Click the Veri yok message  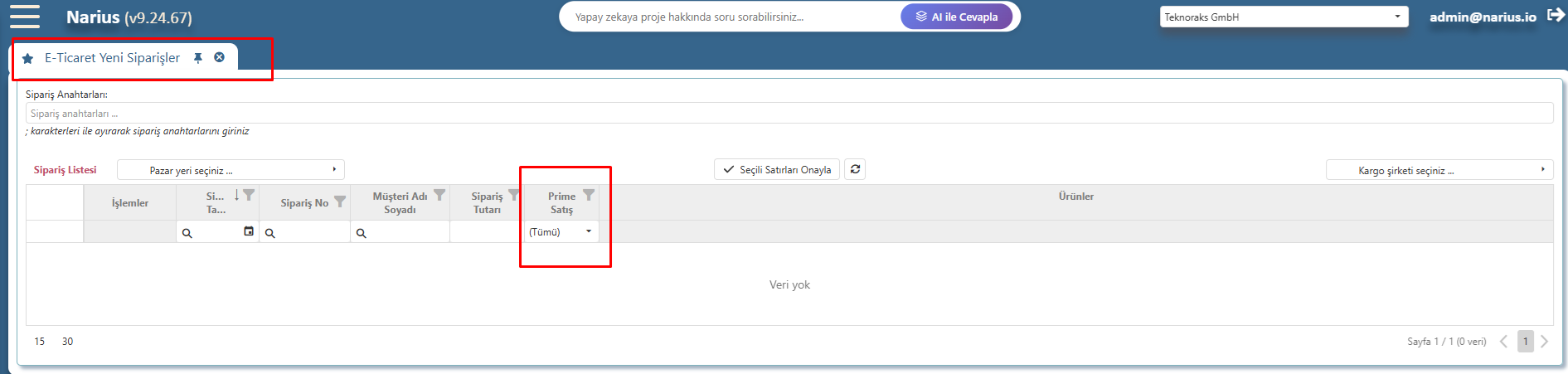pyautogui.click(x=789, y=284)
